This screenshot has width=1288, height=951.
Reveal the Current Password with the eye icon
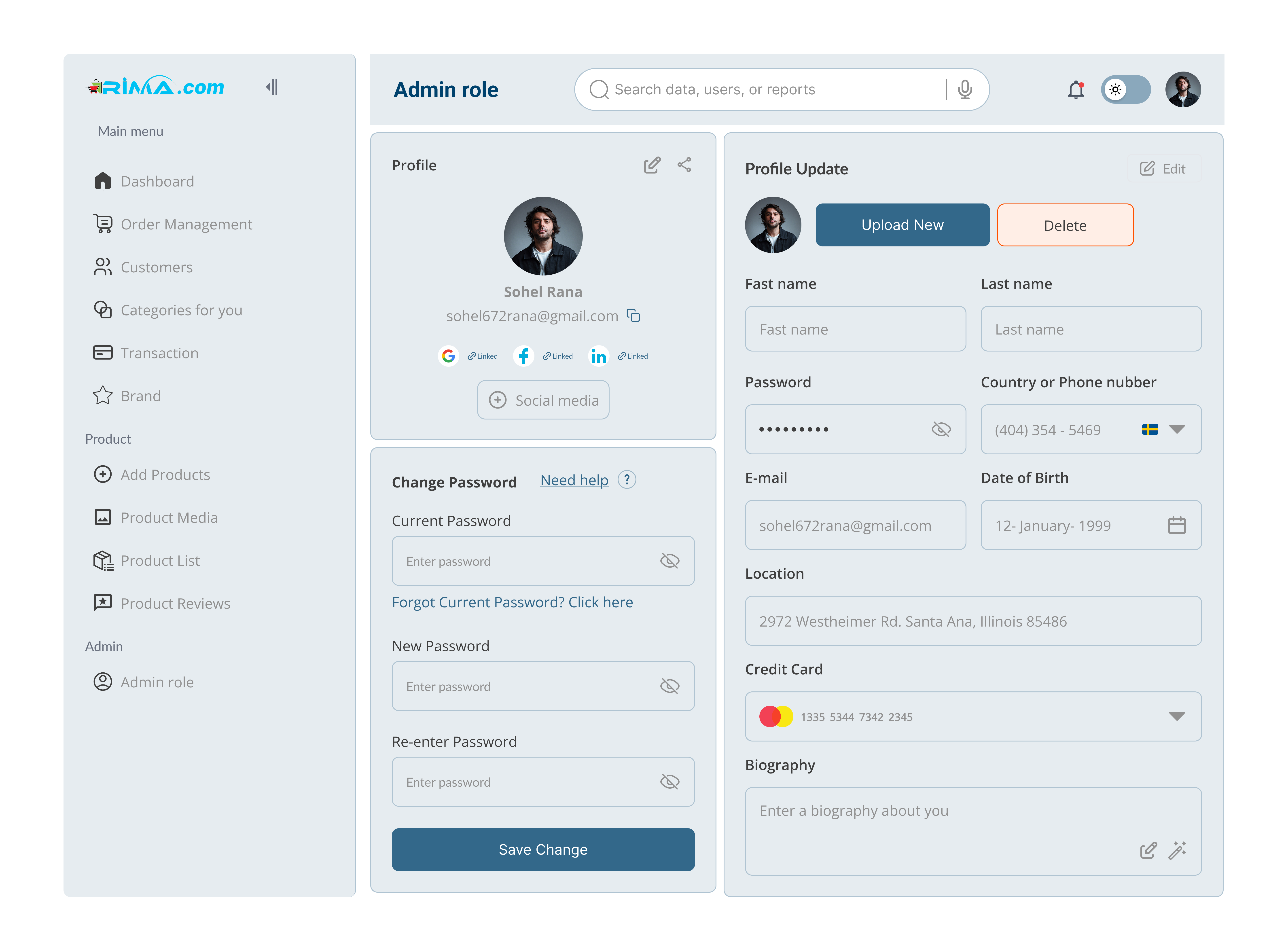coord(670,561)
